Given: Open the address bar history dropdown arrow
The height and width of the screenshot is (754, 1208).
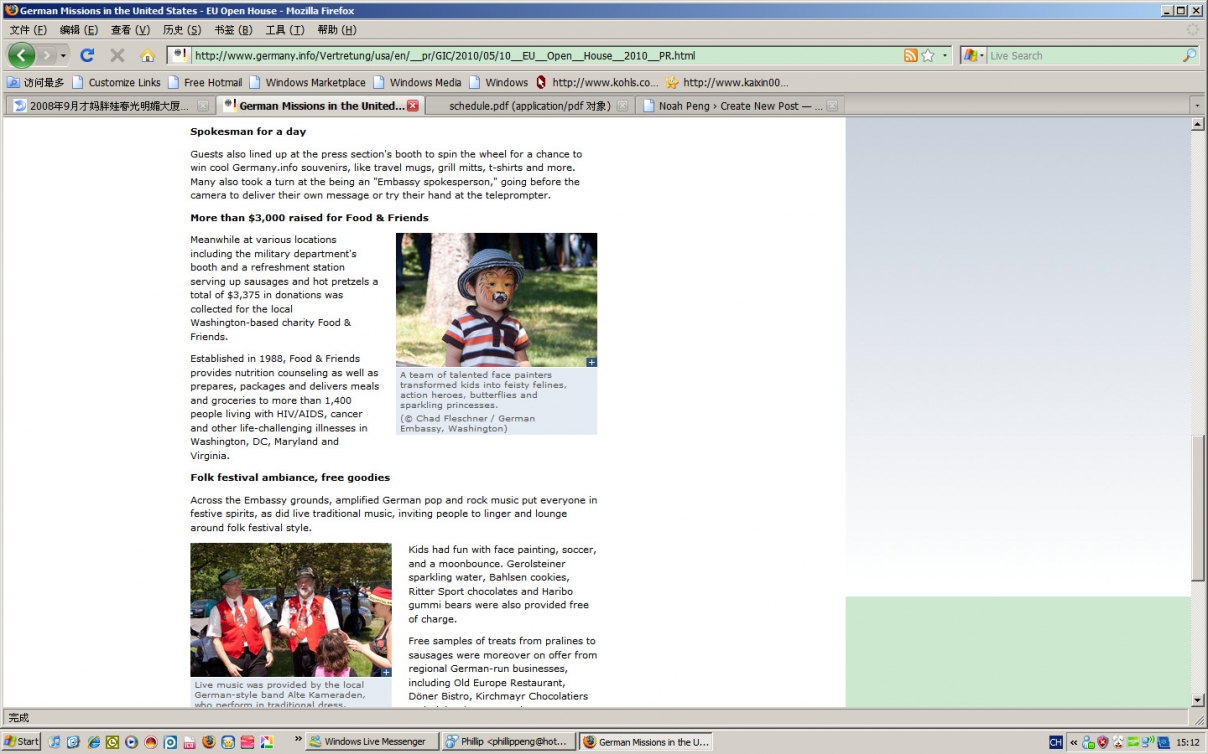Looking at the screenshot, I should click(945, 56).
